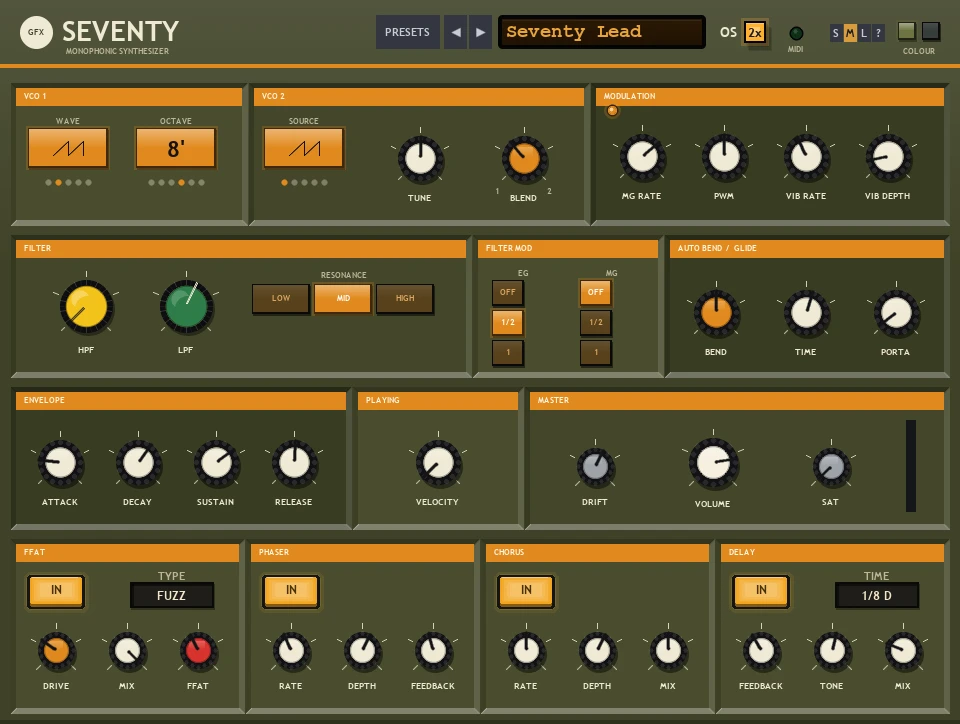This screenshot has height=724, width=960.
Task: Click the Seventy Lead preset name display
Action: point(602,32)
